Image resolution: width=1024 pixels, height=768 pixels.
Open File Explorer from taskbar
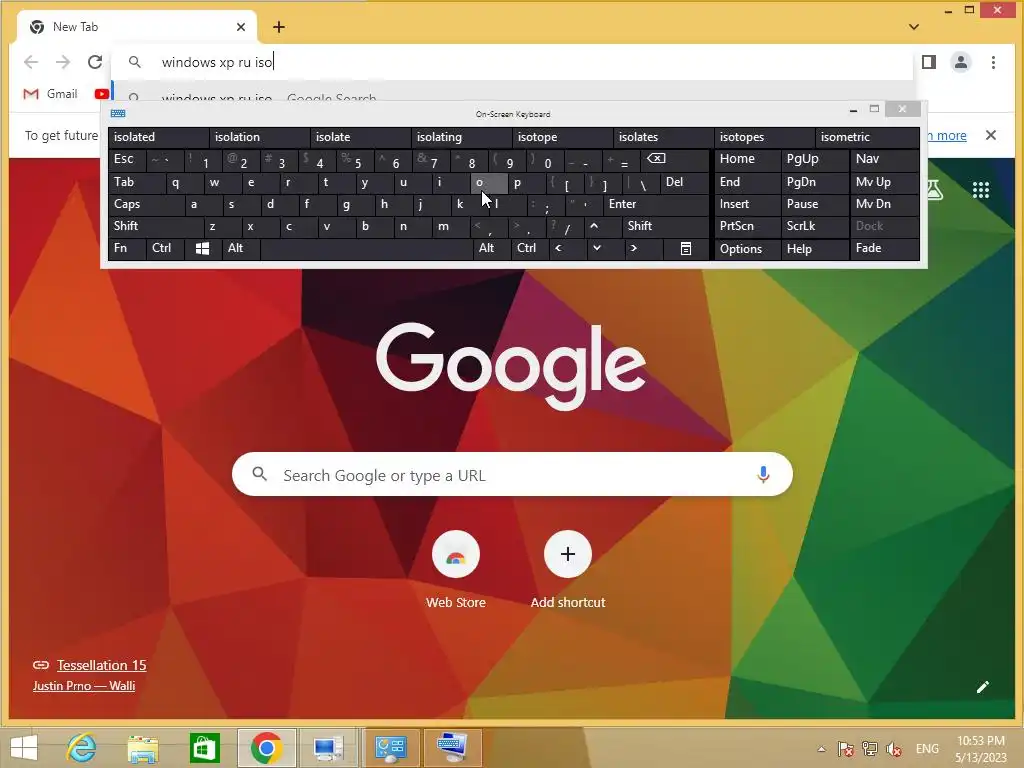(x=143, y=748)
